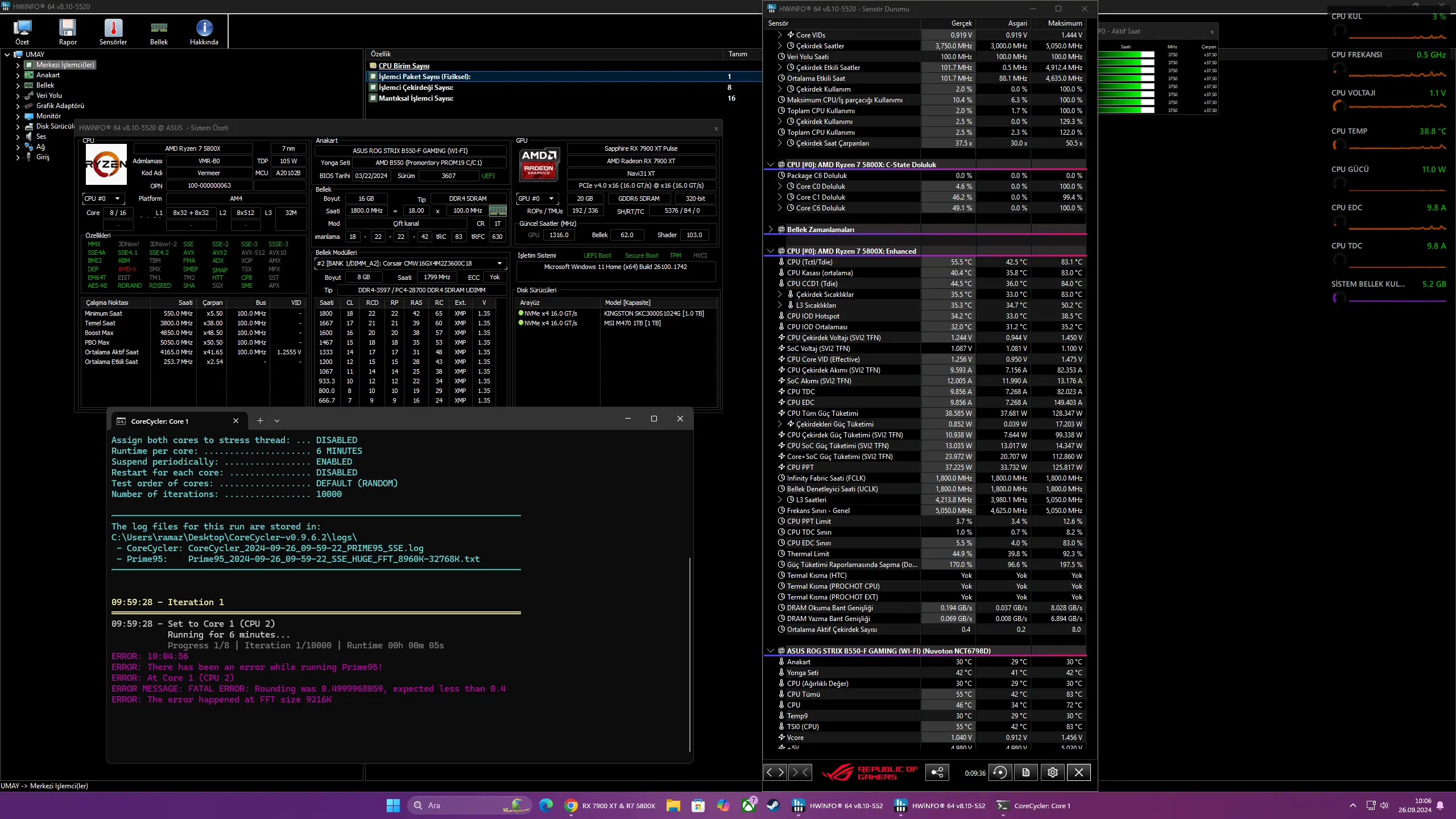Image resolution: width=1456 pixels, height=819 pixels.
Task: Reset sensor min/max with clock icon
Action: point(1000,772)
